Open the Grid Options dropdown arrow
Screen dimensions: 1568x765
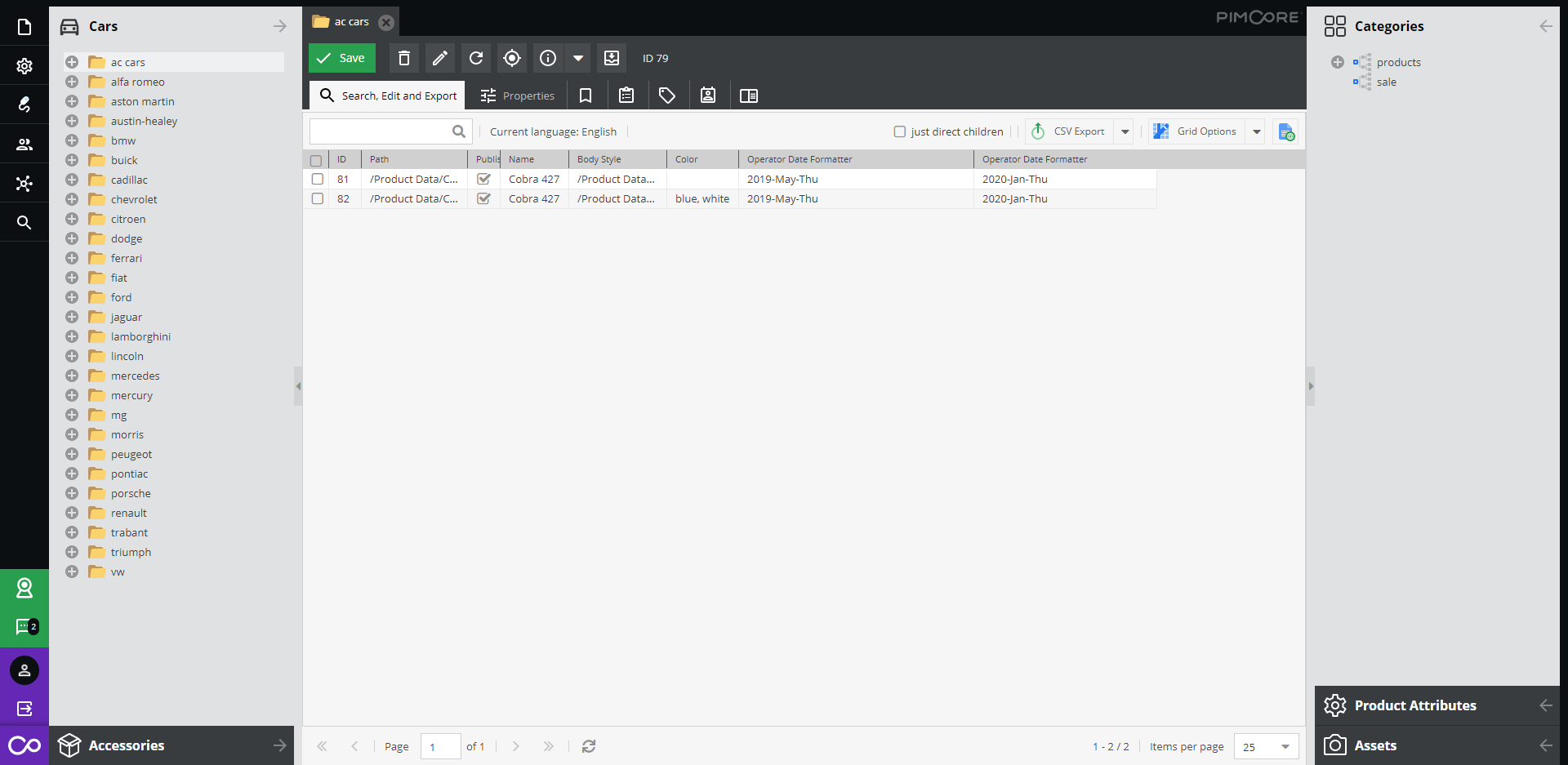[x=1257, y=131]
